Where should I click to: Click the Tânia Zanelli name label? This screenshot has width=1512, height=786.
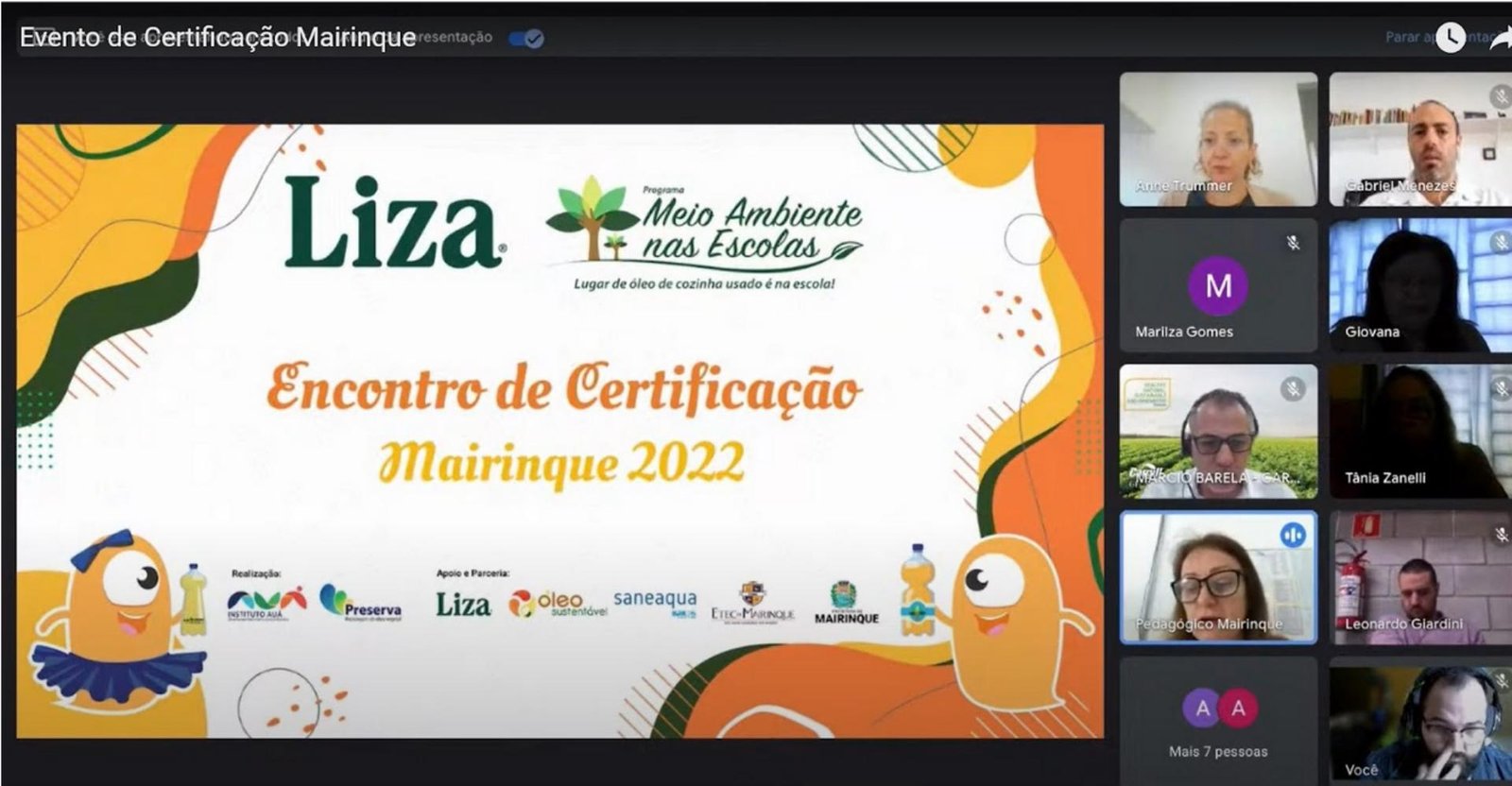coord(1385,478)
